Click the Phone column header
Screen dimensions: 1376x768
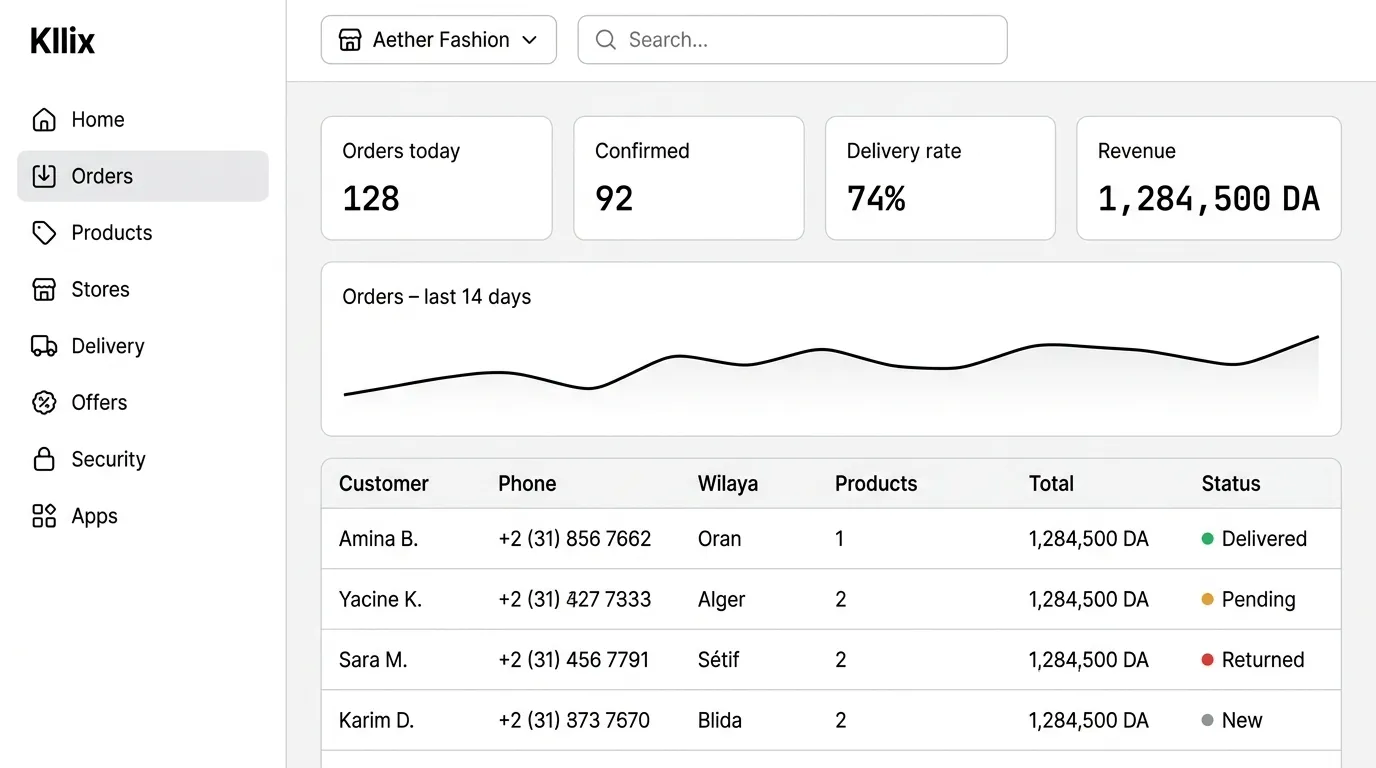pos(527,484)
